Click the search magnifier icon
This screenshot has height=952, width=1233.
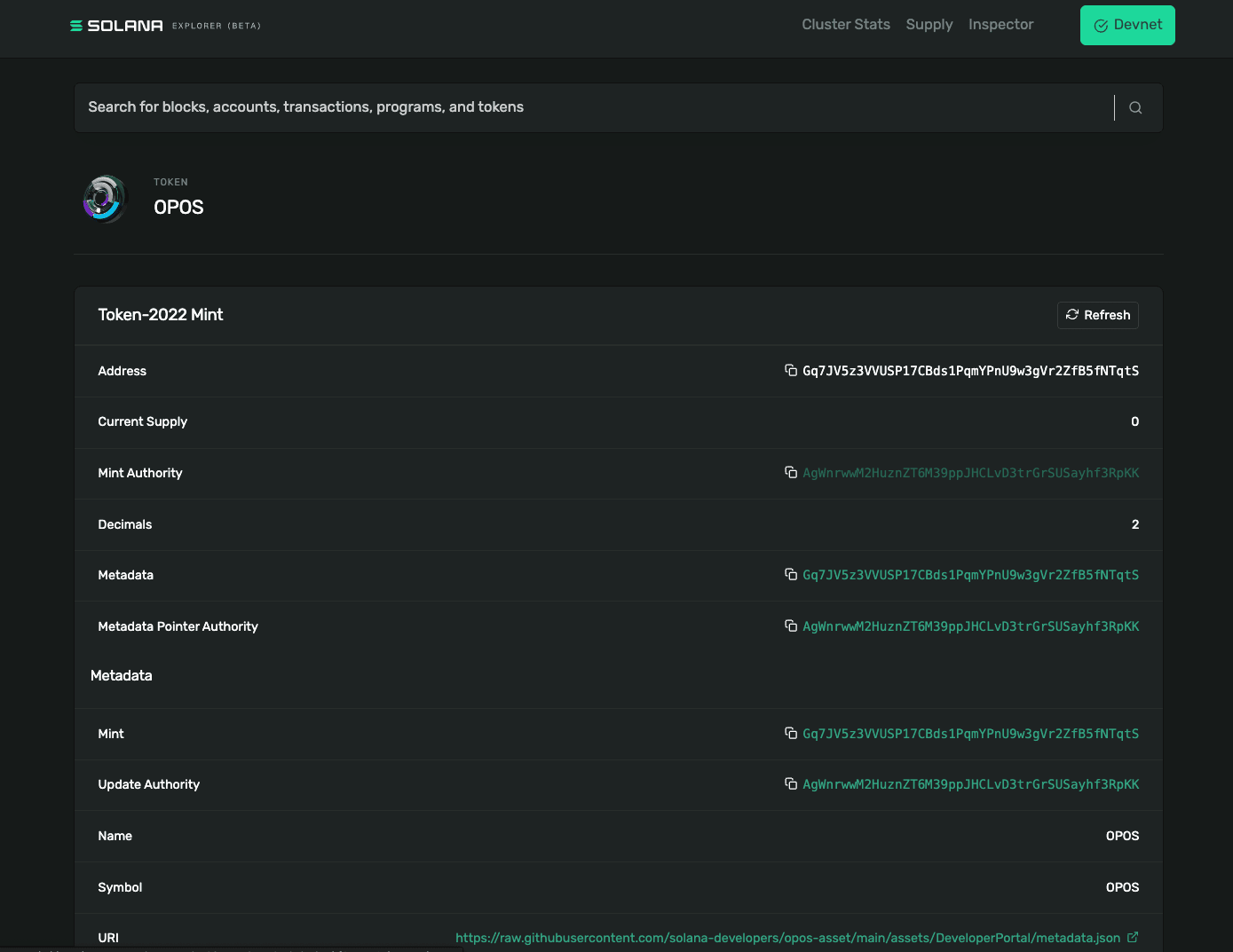tap(1134, 107)
